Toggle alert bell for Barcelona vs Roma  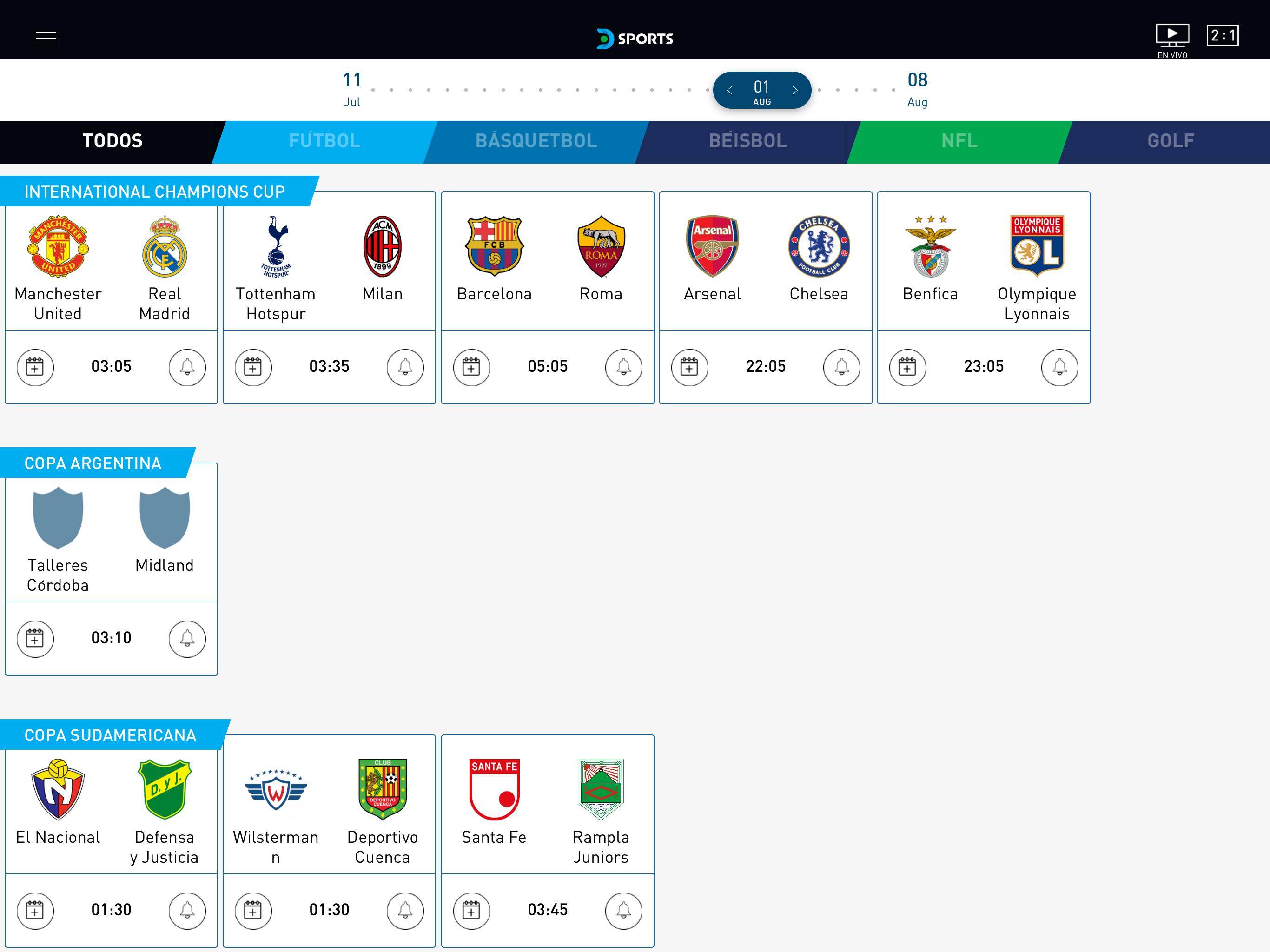[x=624, y=368]
